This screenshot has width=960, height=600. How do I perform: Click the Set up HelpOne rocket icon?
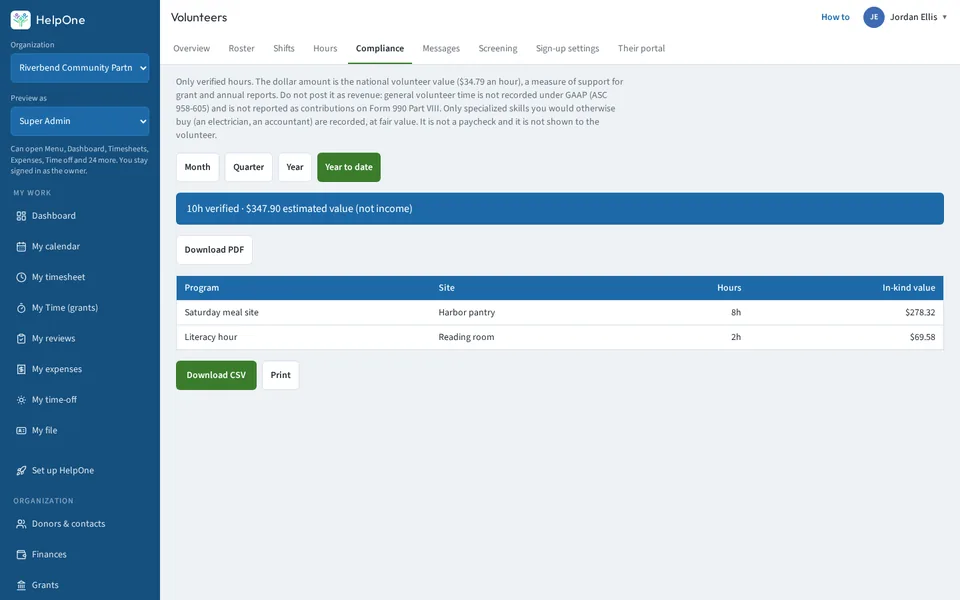(x=21, y=471)
